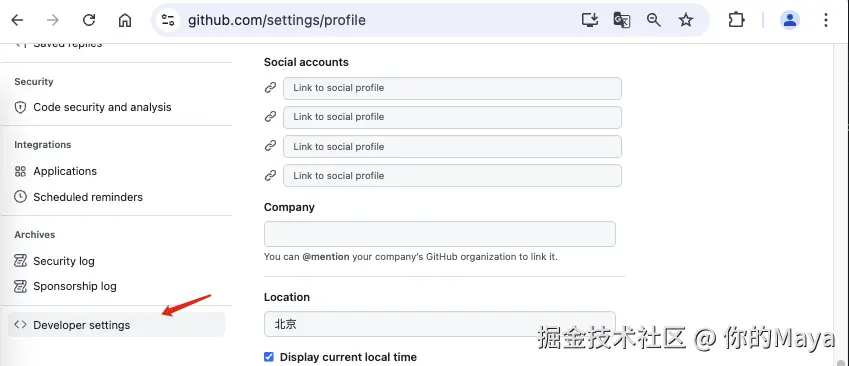Click the Social accounts heading
Image resolution: width=849 pixels, height=366 pixels.
click(306, 62)
